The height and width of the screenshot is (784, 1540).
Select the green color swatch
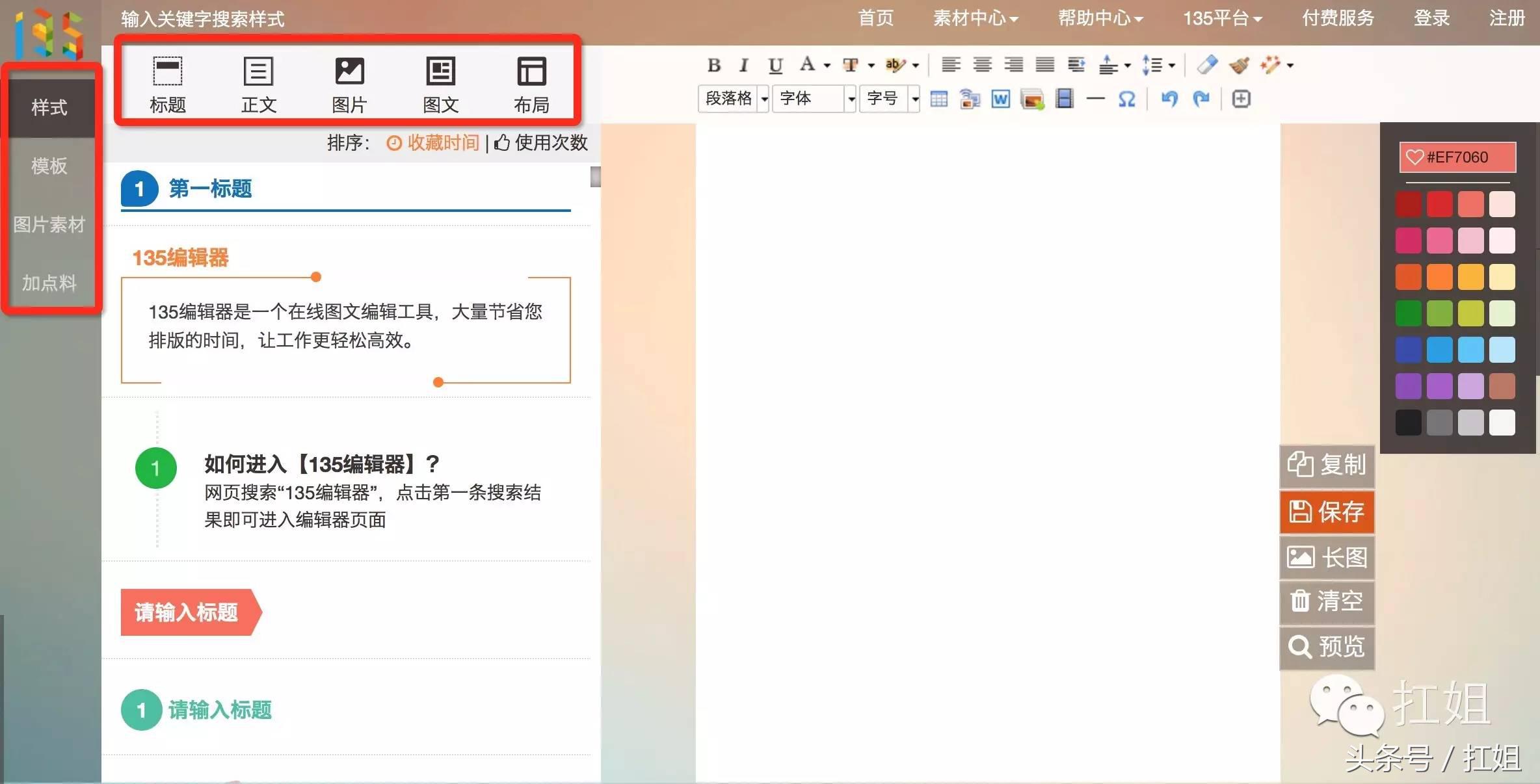[1409, 313]
